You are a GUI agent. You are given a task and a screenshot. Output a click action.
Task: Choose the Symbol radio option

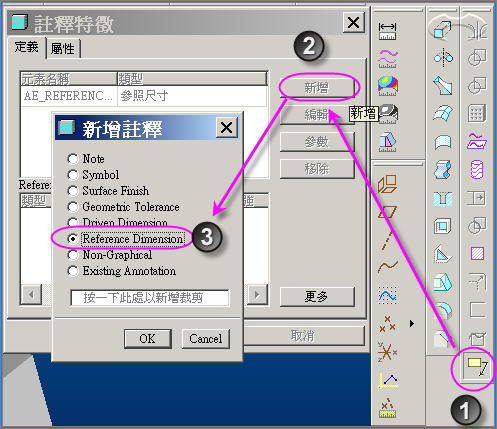[x=93, y=175]
